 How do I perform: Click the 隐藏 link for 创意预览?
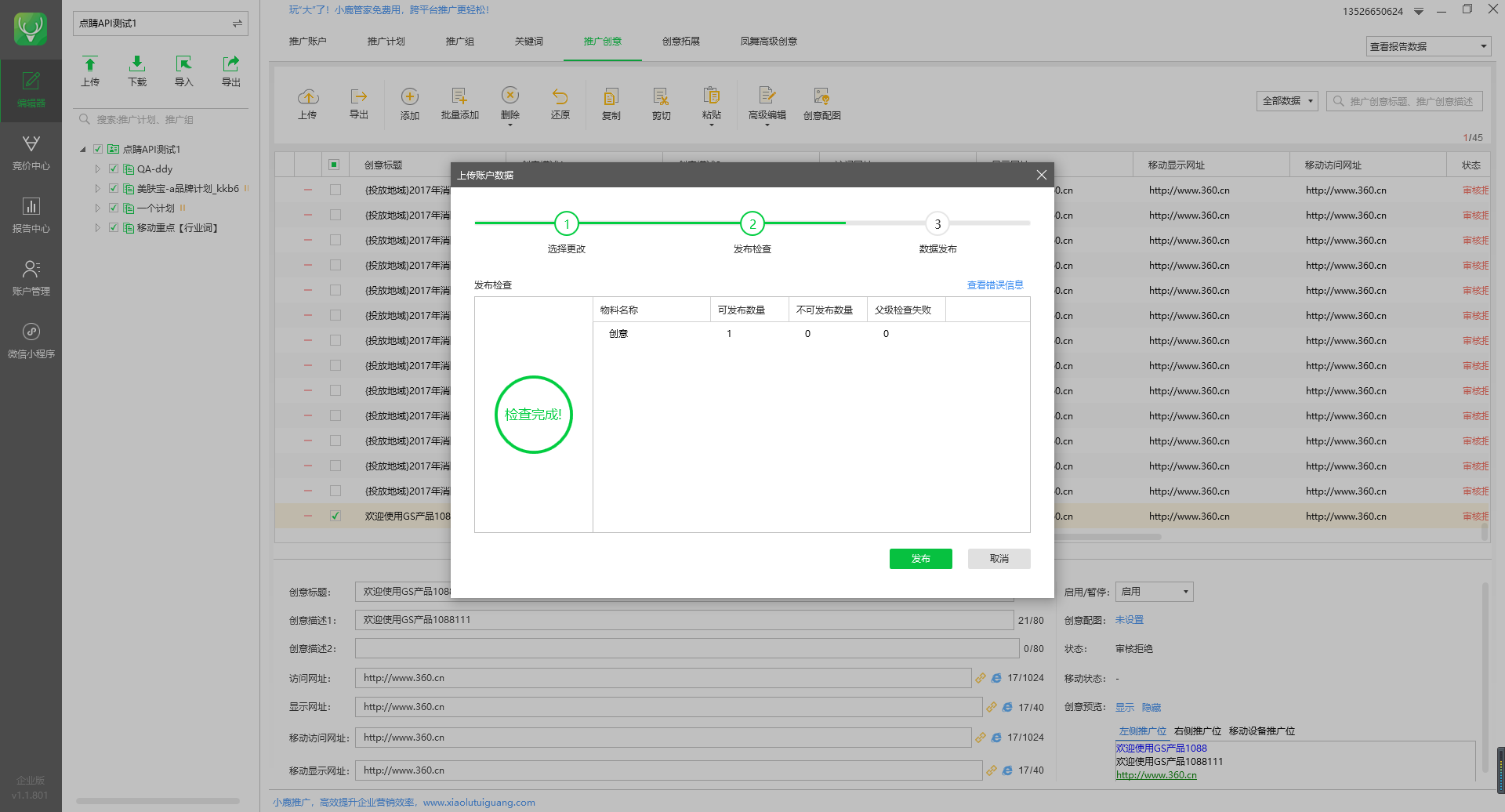pyautogui.click(x=1151, y=708)
